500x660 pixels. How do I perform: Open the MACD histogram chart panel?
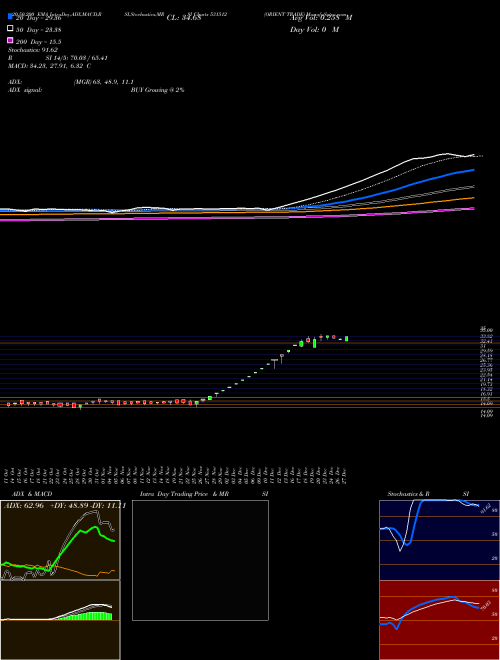(x=60, y=620)
